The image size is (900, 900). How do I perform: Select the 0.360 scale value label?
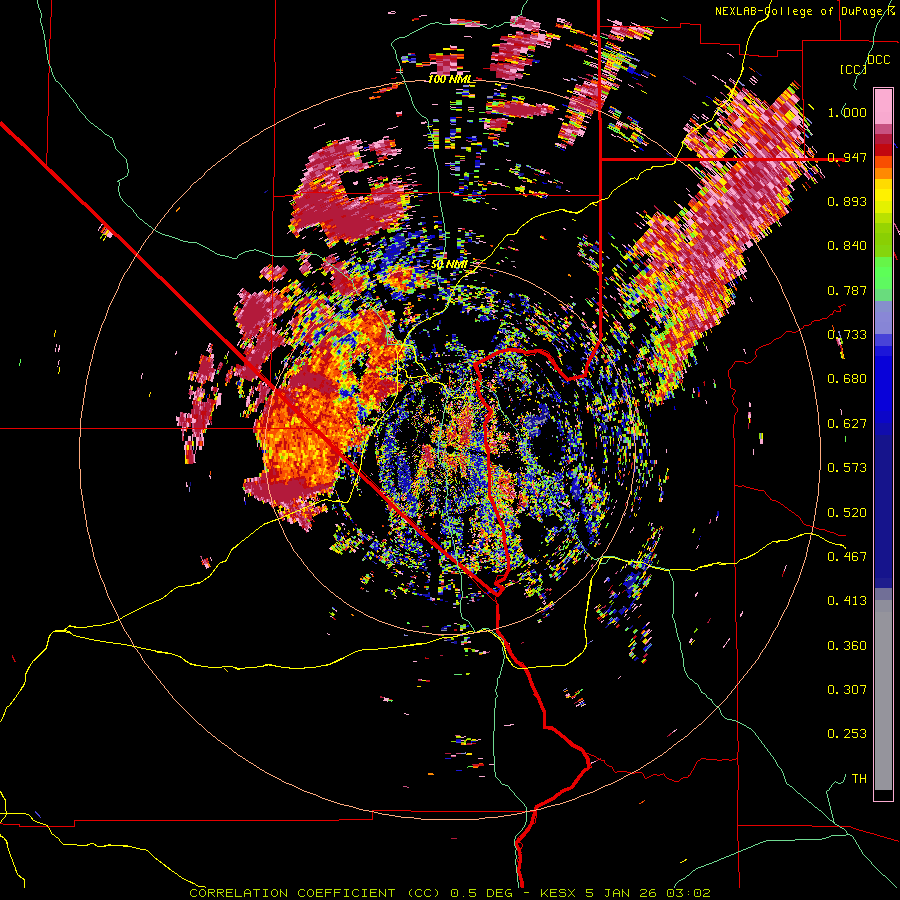pos(847,646)
